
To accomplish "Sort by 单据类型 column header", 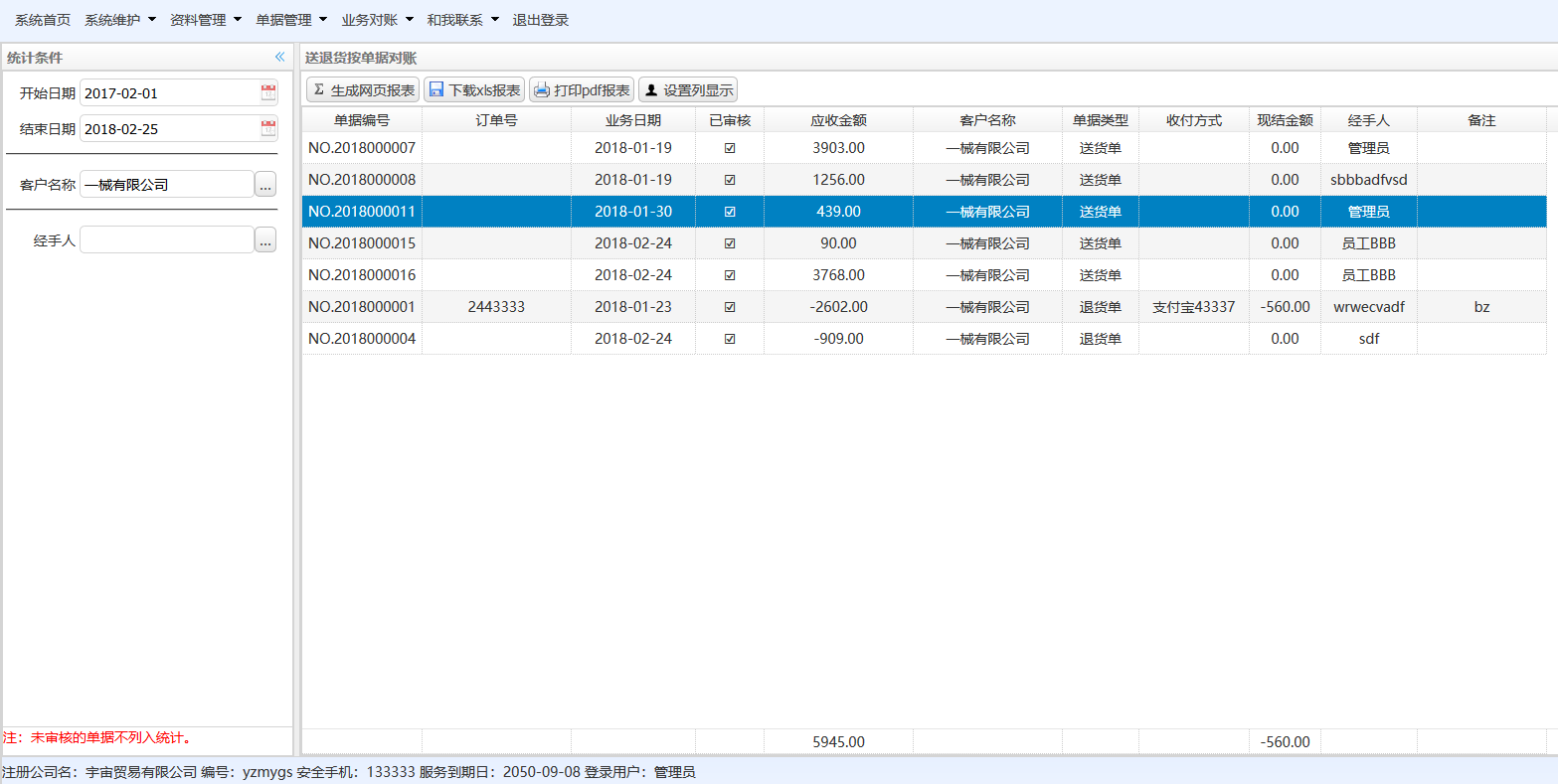I will [1101, 119].
